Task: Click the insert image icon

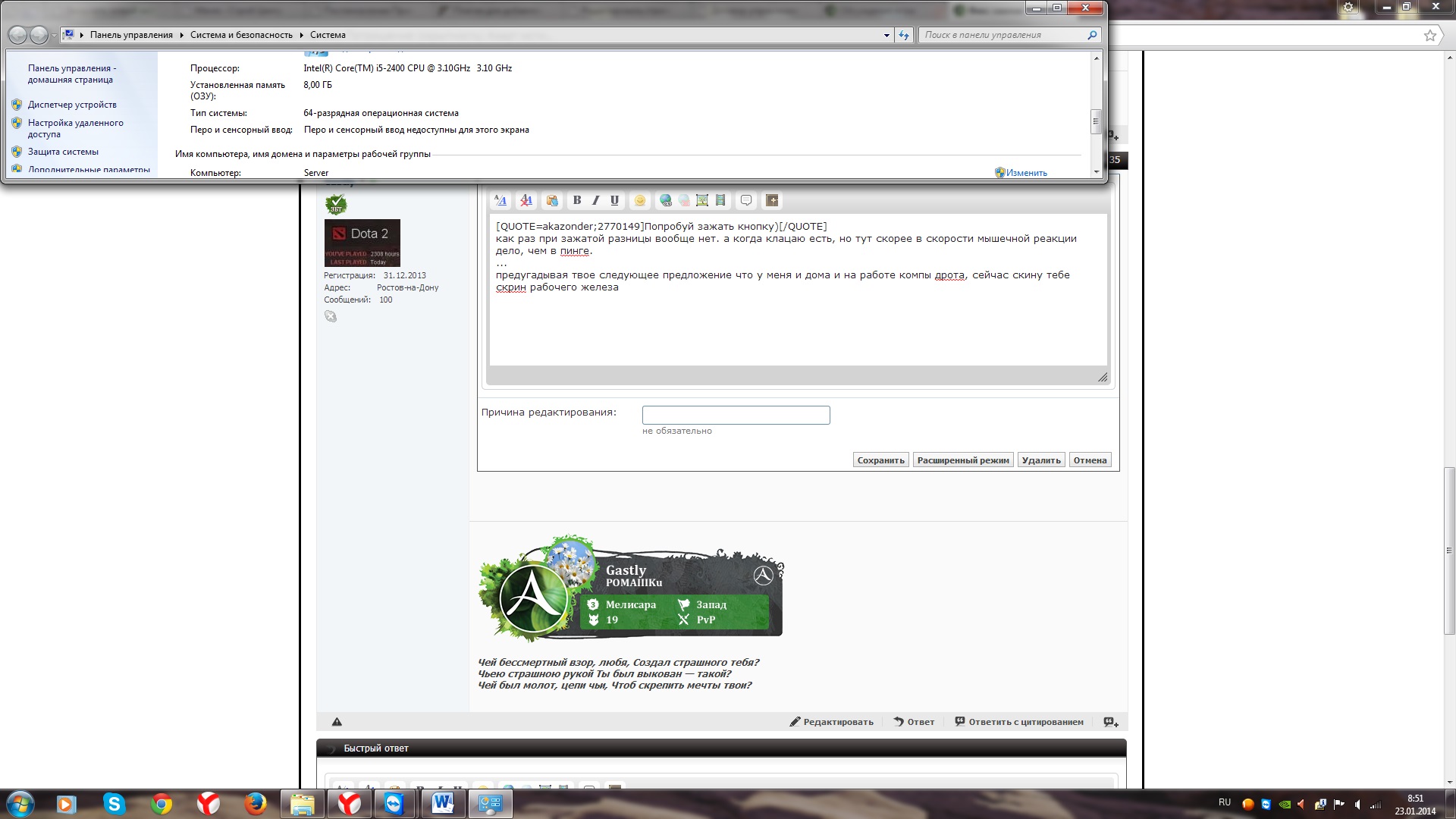Action: click(x=702, y=200)
